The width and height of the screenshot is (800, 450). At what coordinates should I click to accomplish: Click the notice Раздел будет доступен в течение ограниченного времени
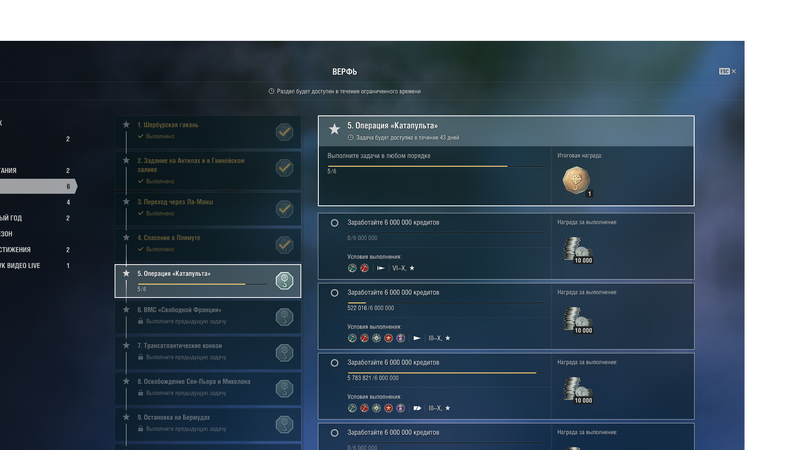pyautogui.click(x=348, y=91)
